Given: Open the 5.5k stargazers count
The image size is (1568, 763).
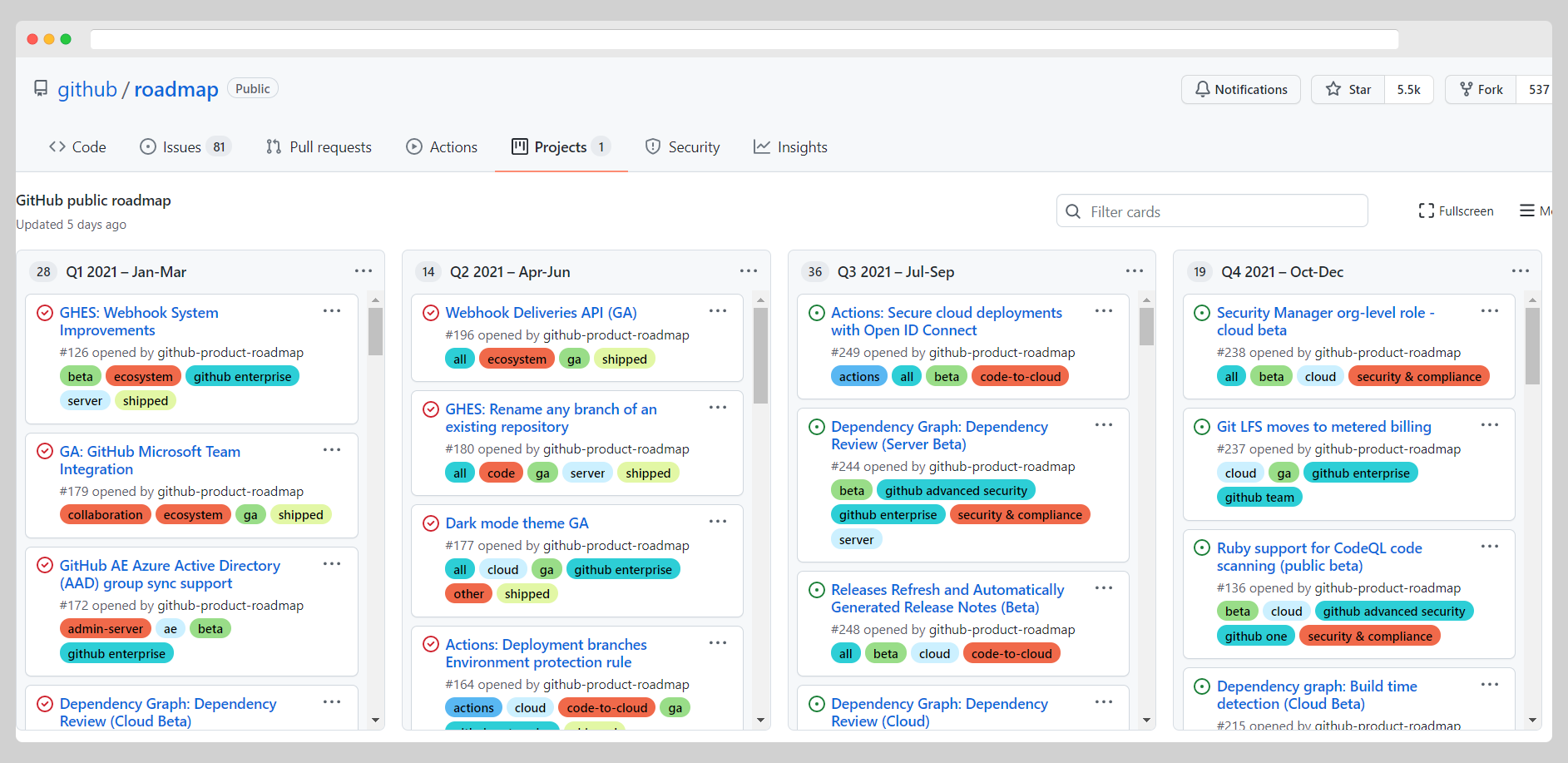Looking at the screenshot, I should 1408,89.
